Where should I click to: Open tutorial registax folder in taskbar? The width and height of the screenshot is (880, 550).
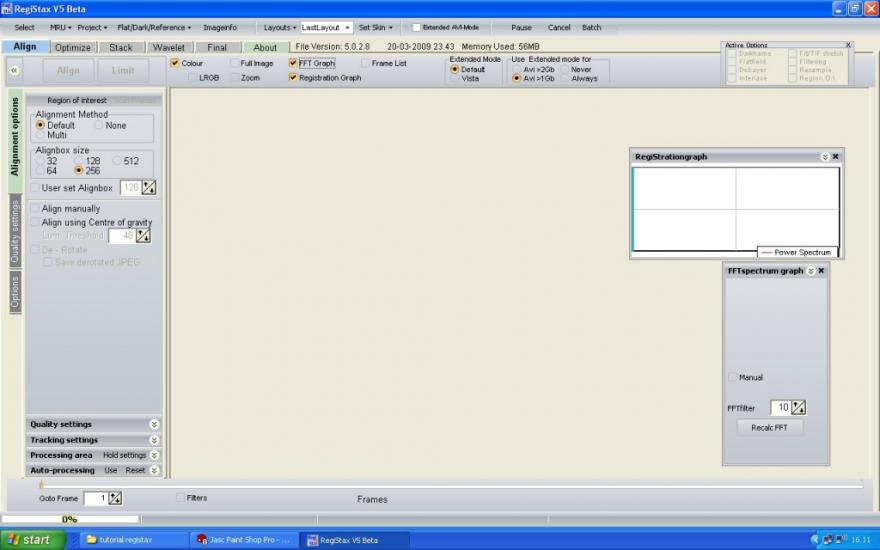(x=132, y=540)
